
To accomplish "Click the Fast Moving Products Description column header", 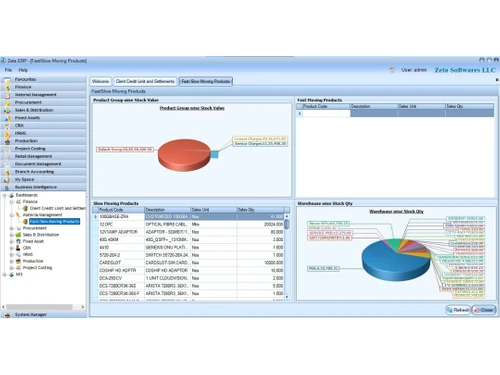I will tap(374, 106).
